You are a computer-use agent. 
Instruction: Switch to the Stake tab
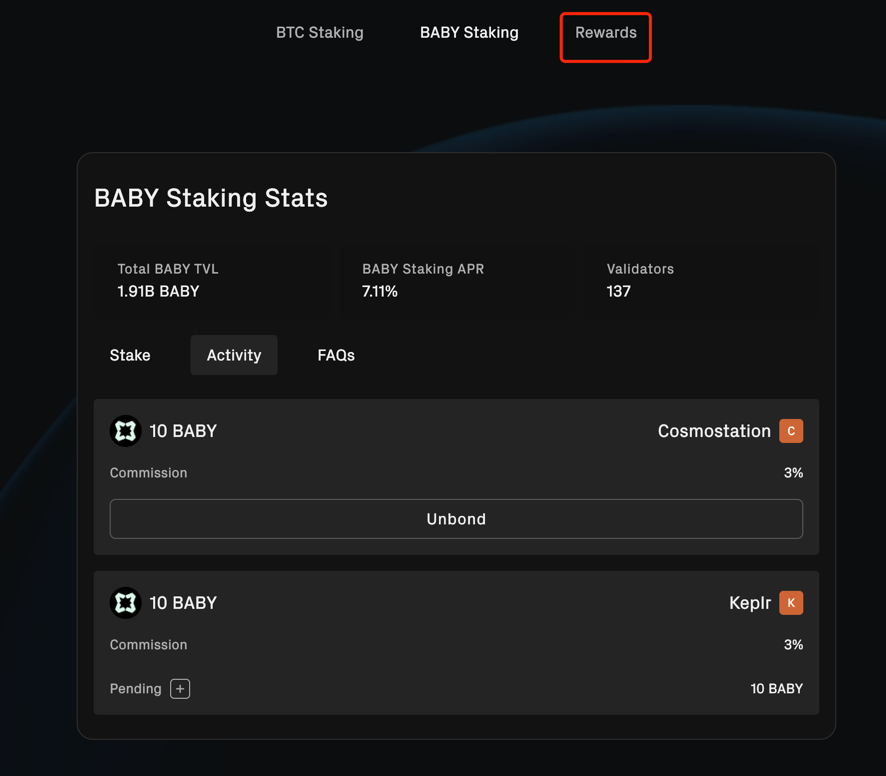[x=130, y=355]
